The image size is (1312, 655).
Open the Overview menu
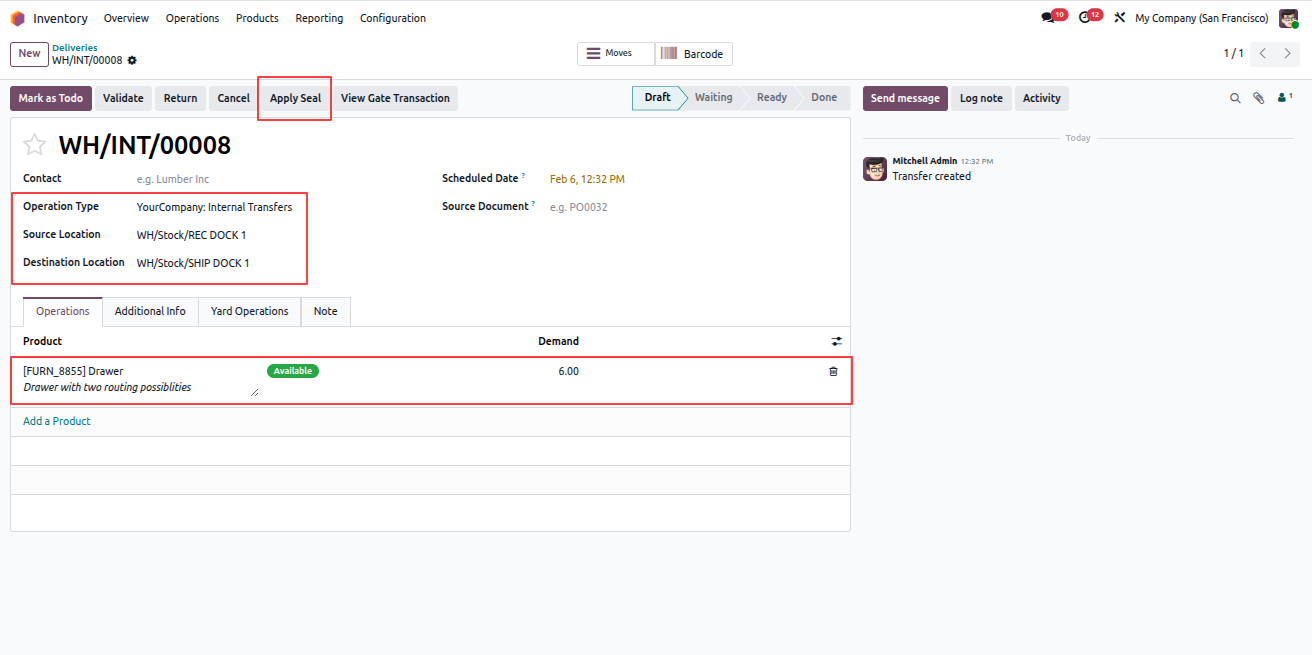(x=126, y=18)
